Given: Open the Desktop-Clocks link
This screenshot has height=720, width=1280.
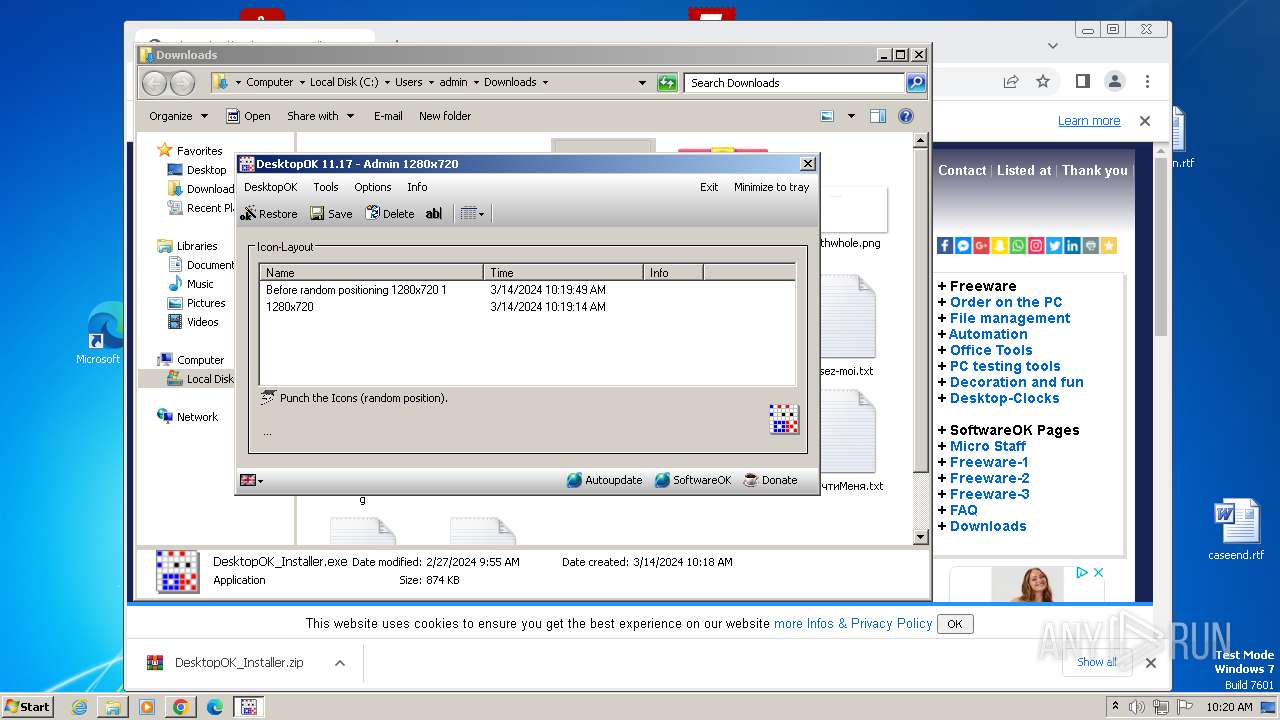Looking at the screenshot, I should (x=1004, y=398).
